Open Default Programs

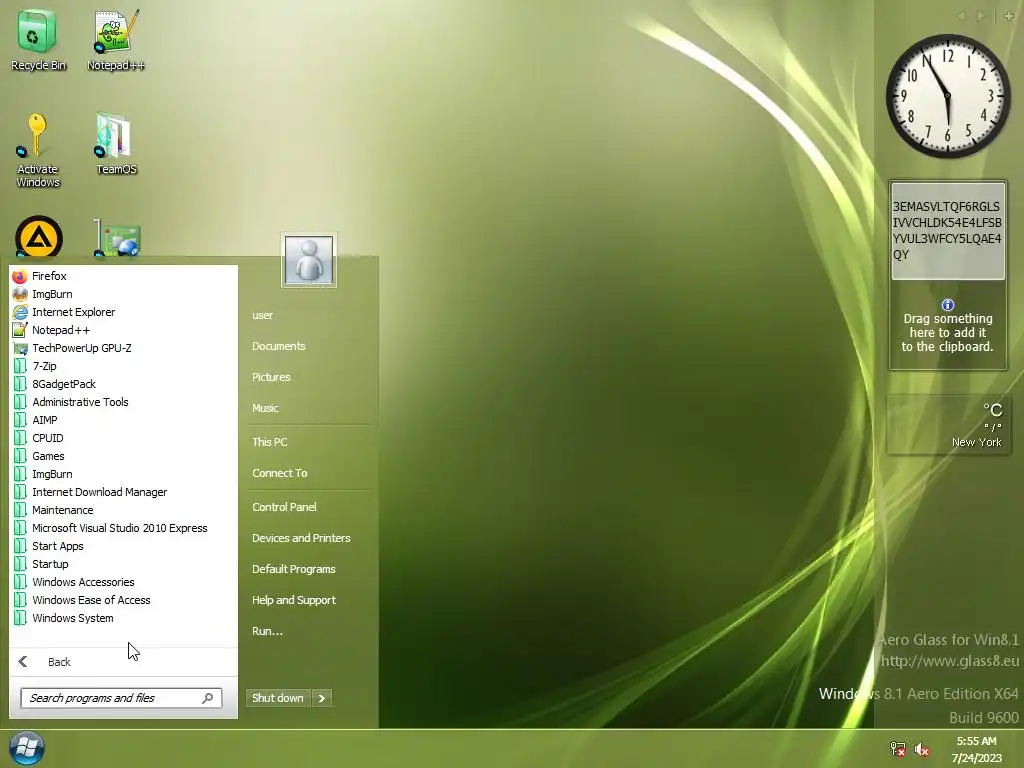[x=294, y=569]
